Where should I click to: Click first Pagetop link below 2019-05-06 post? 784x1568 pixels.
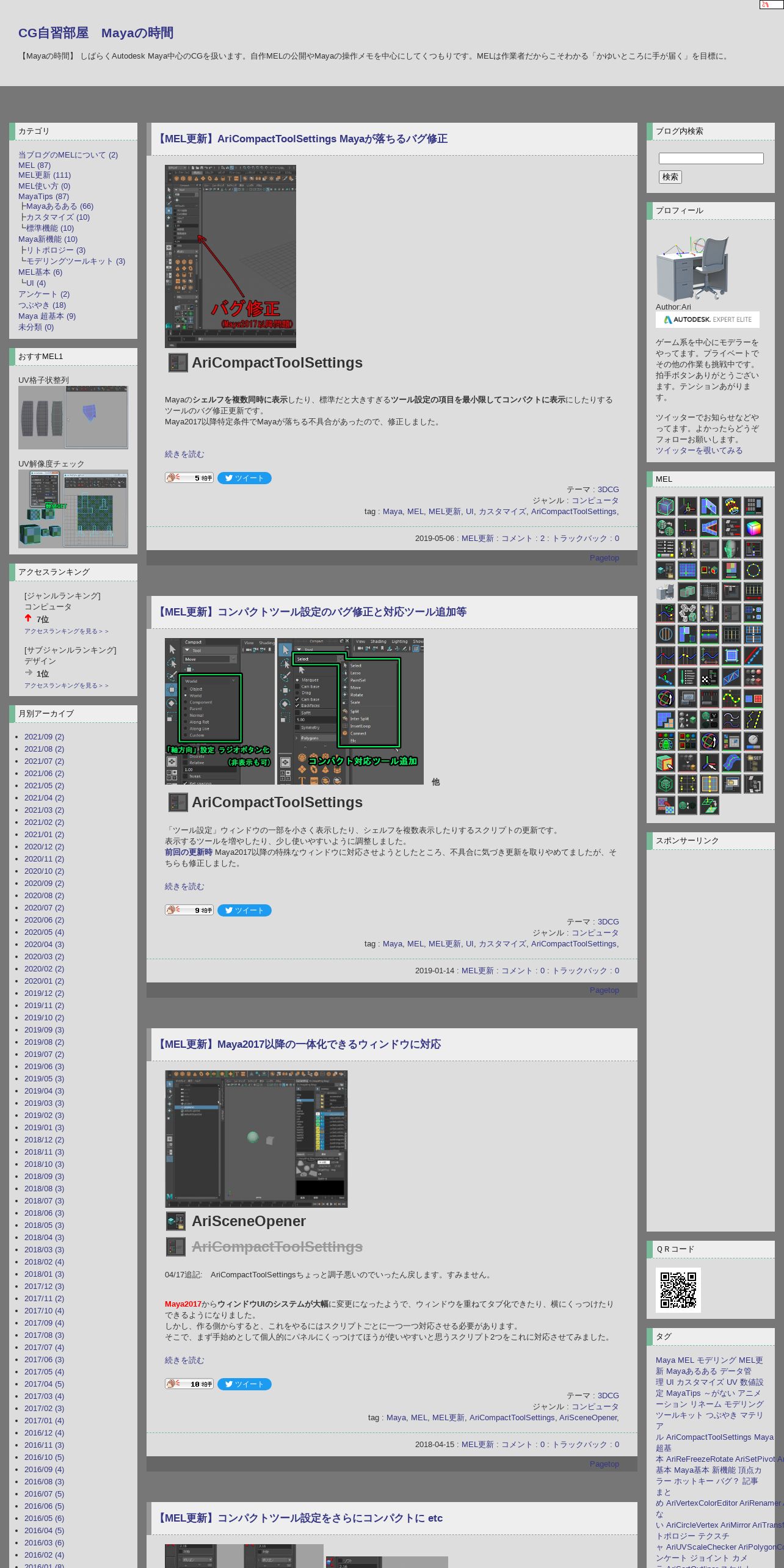tap(604, 557)
